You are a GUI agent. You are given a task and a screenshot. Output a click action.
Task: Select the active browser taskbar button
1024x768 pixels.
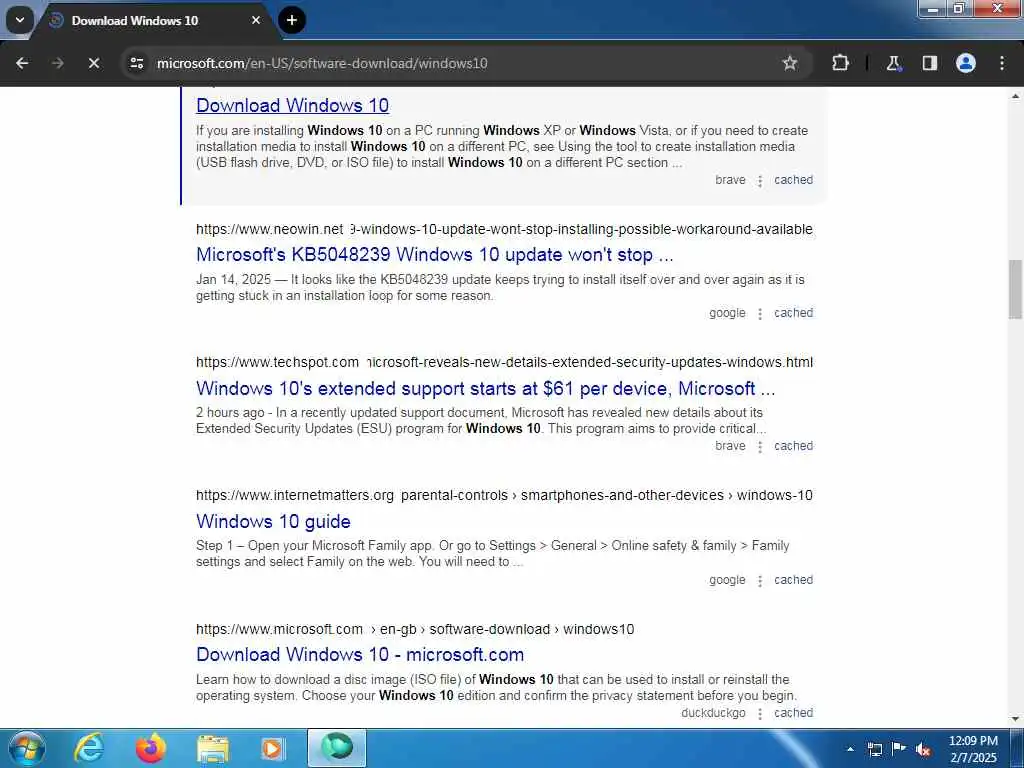coord(337,748)
